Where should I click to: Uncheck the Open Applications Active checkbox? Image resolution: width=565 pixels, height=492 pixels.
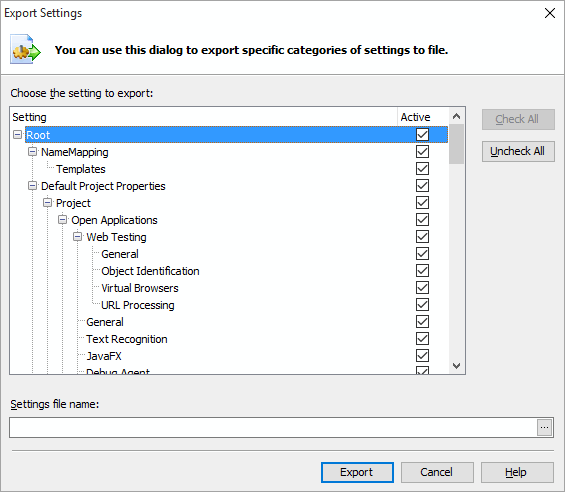pos(422,220)
